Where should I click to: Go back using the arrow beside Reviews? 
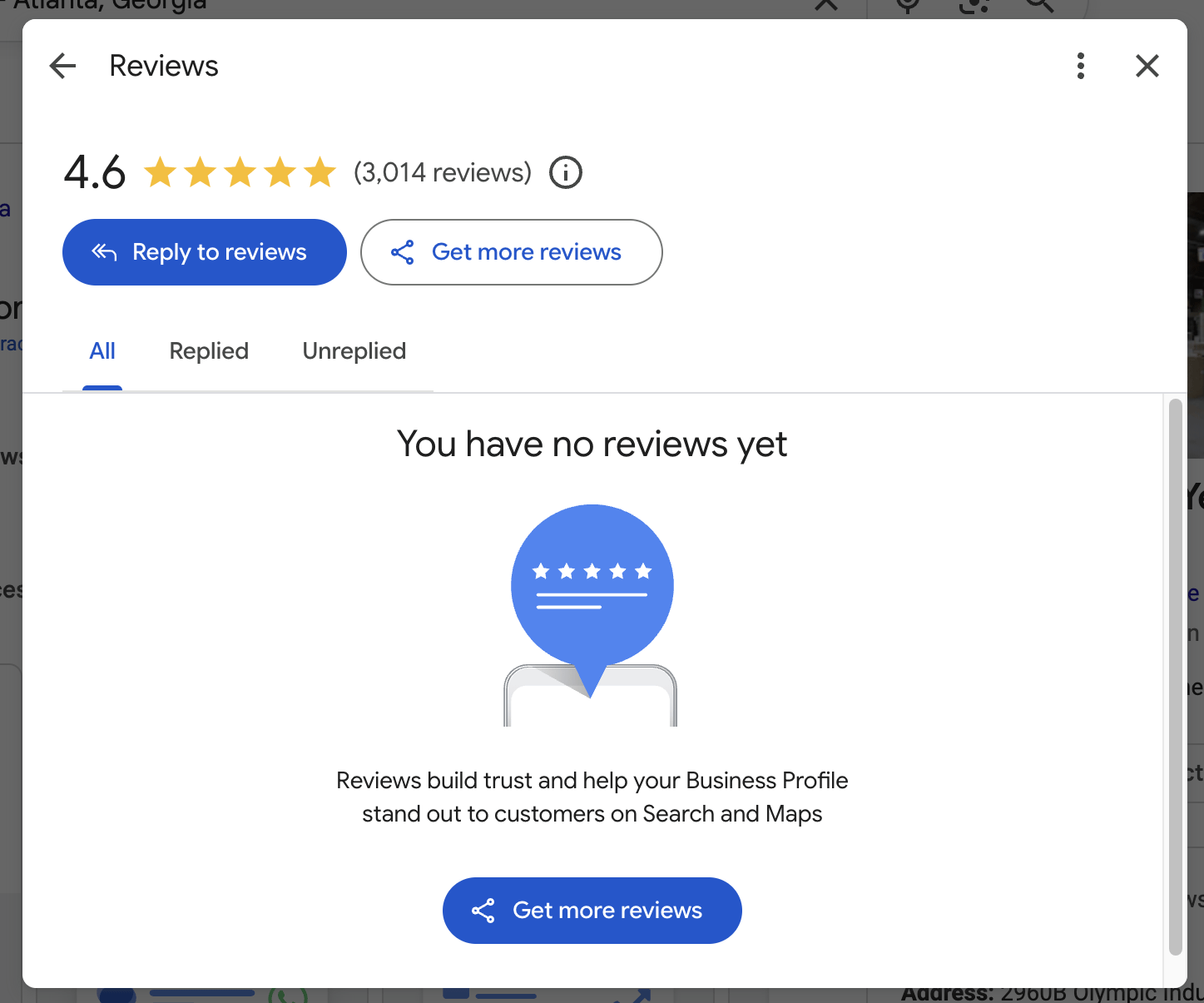[63, 66]
